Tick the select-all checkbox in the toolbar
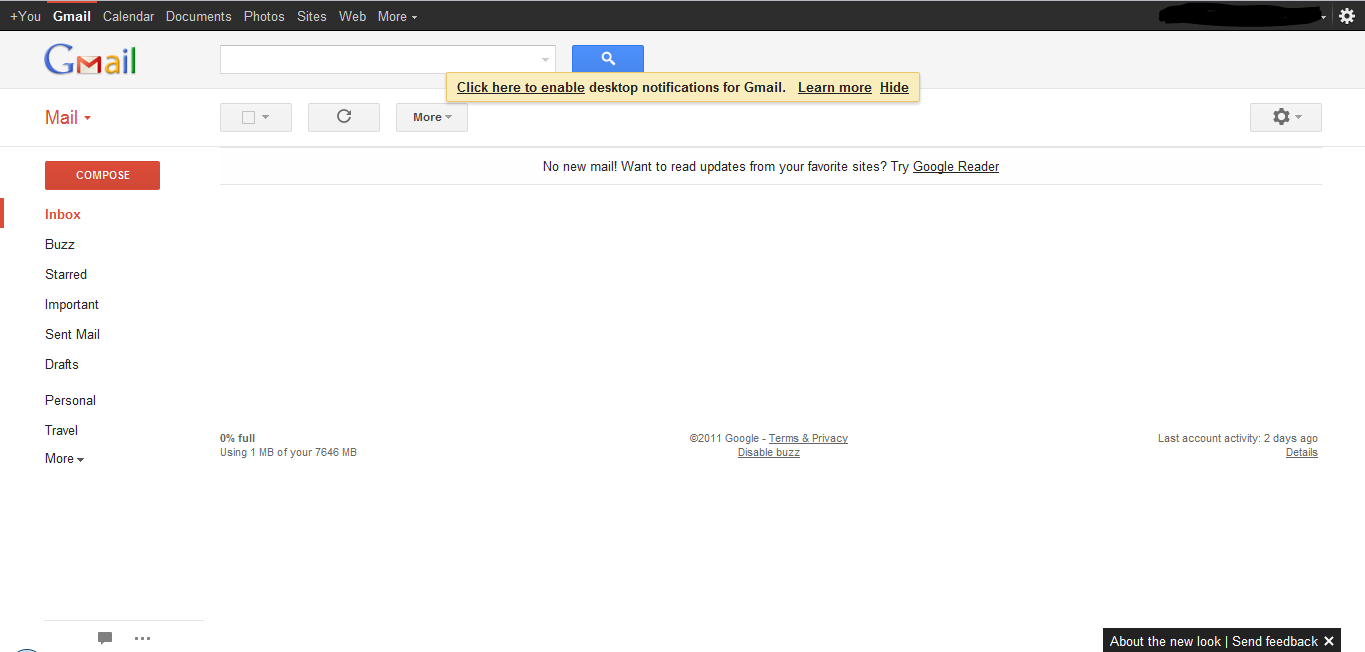 (x=249, y=117)
